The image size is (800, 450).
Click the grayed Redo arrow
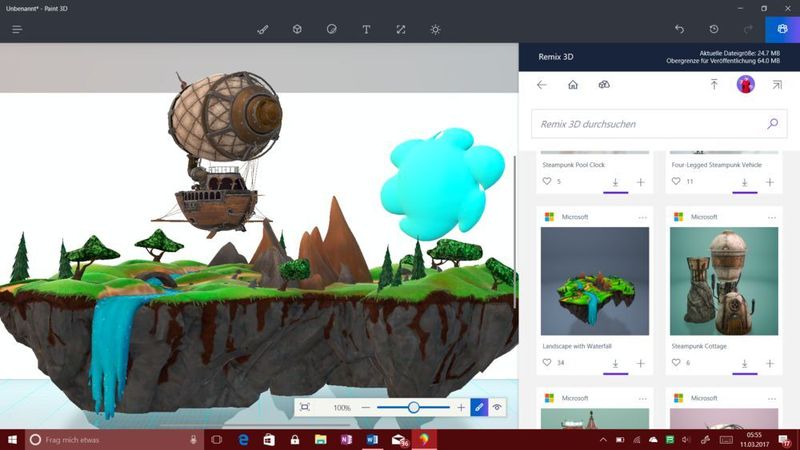[748, 29]
